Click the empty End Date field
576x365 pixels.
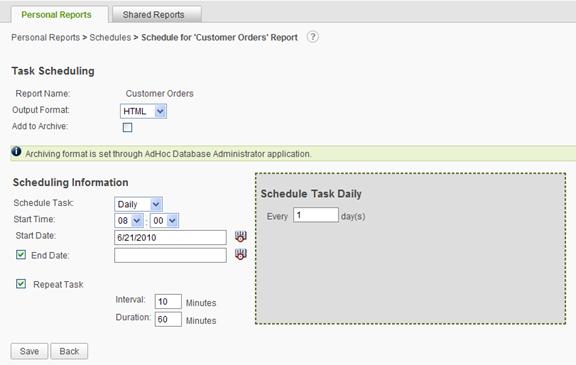point(170,255)
